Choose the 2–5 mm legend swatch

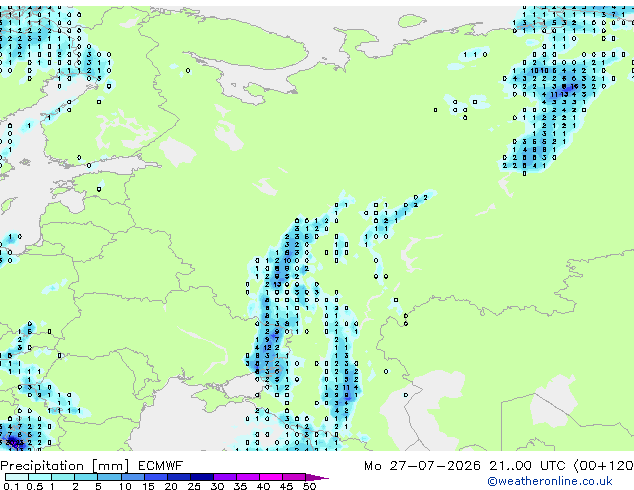tap(86, 477)
